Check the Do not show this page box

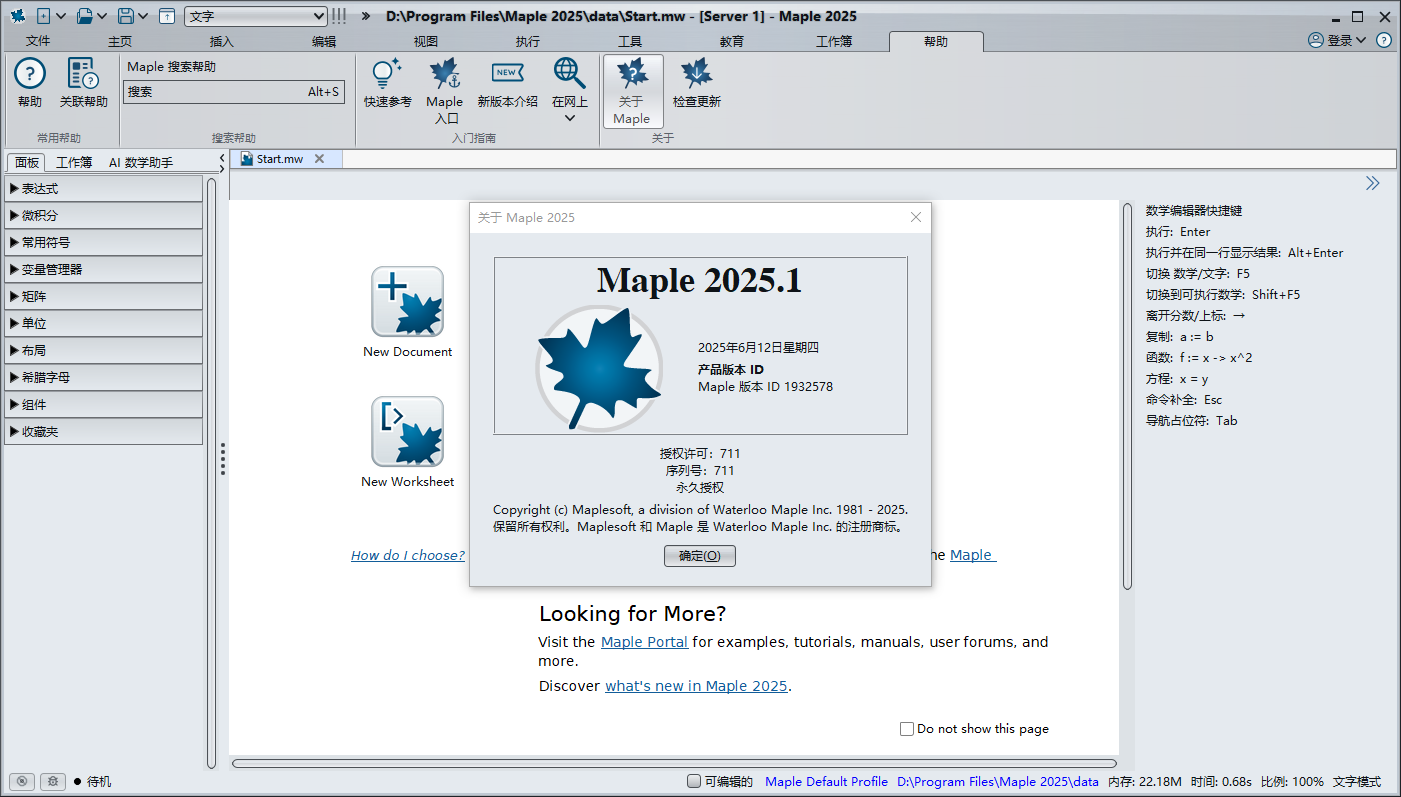click(907, 729)
